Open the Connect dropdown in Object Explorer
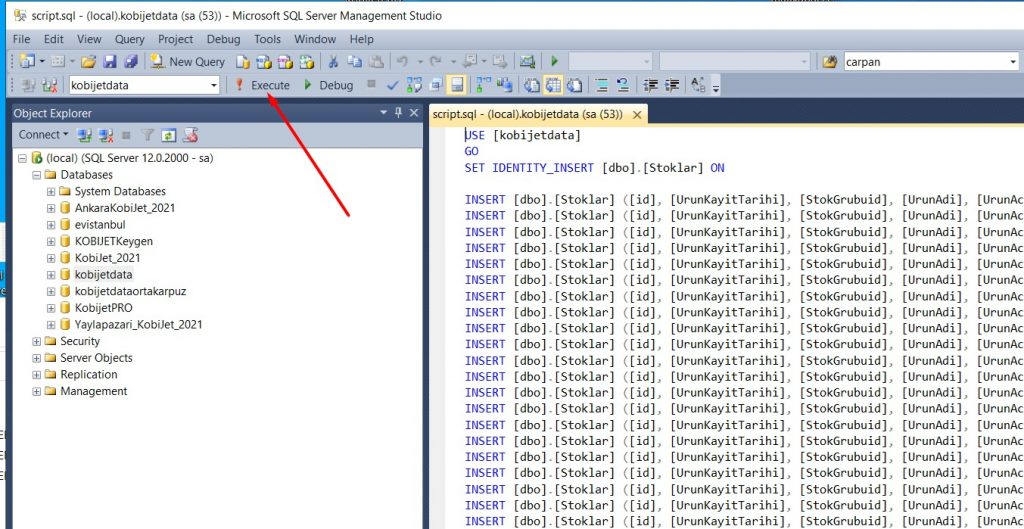The height and width of the screenshot is (529, 1024). click(43, 135)
